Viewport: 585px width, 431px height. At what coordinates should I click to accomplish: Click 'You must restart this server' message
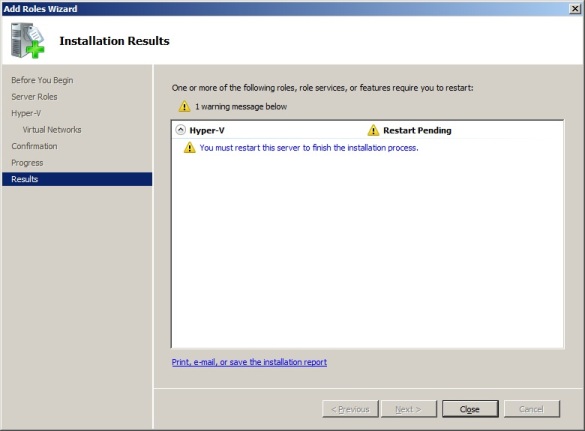(x=309, y=148)
